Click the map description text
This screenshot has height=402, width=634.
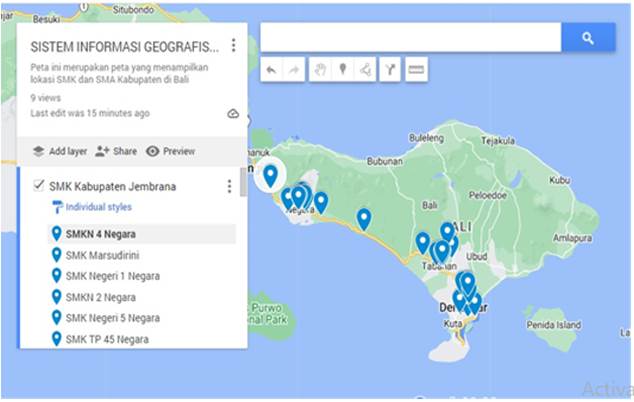(x=119, y=73)
